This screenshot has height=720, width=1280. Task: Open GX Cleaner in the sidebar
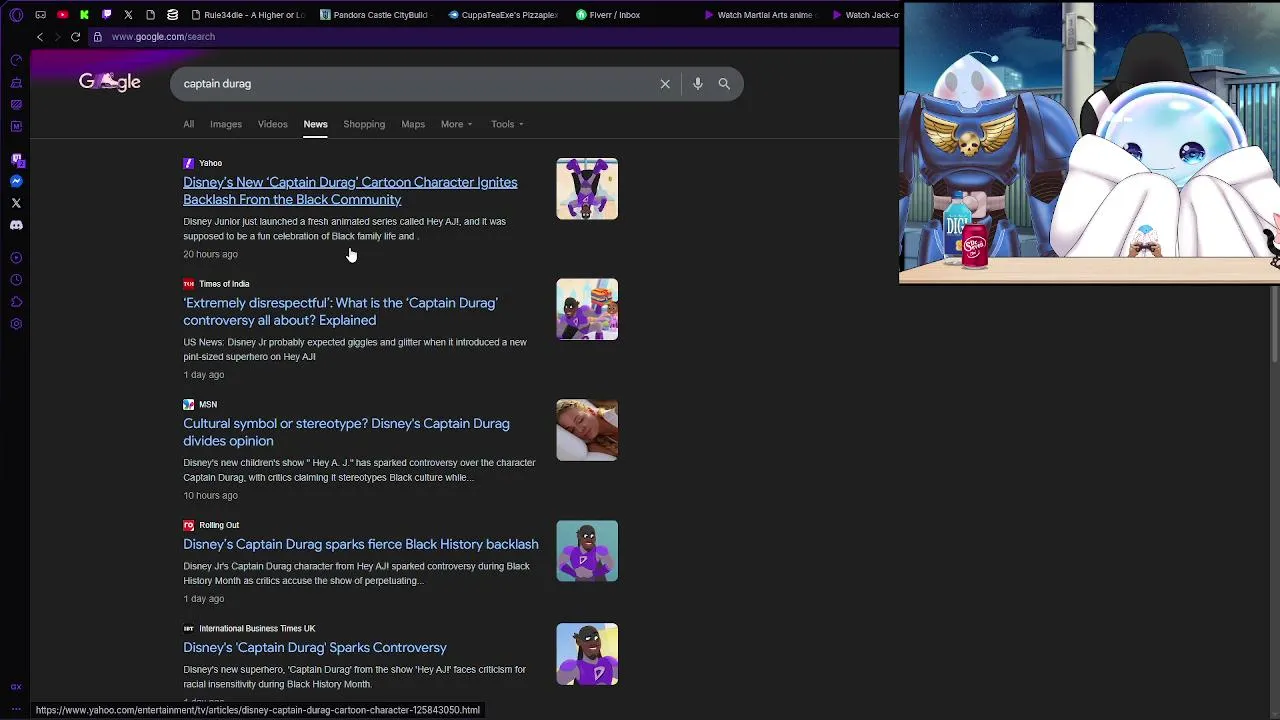click(16, 83)
